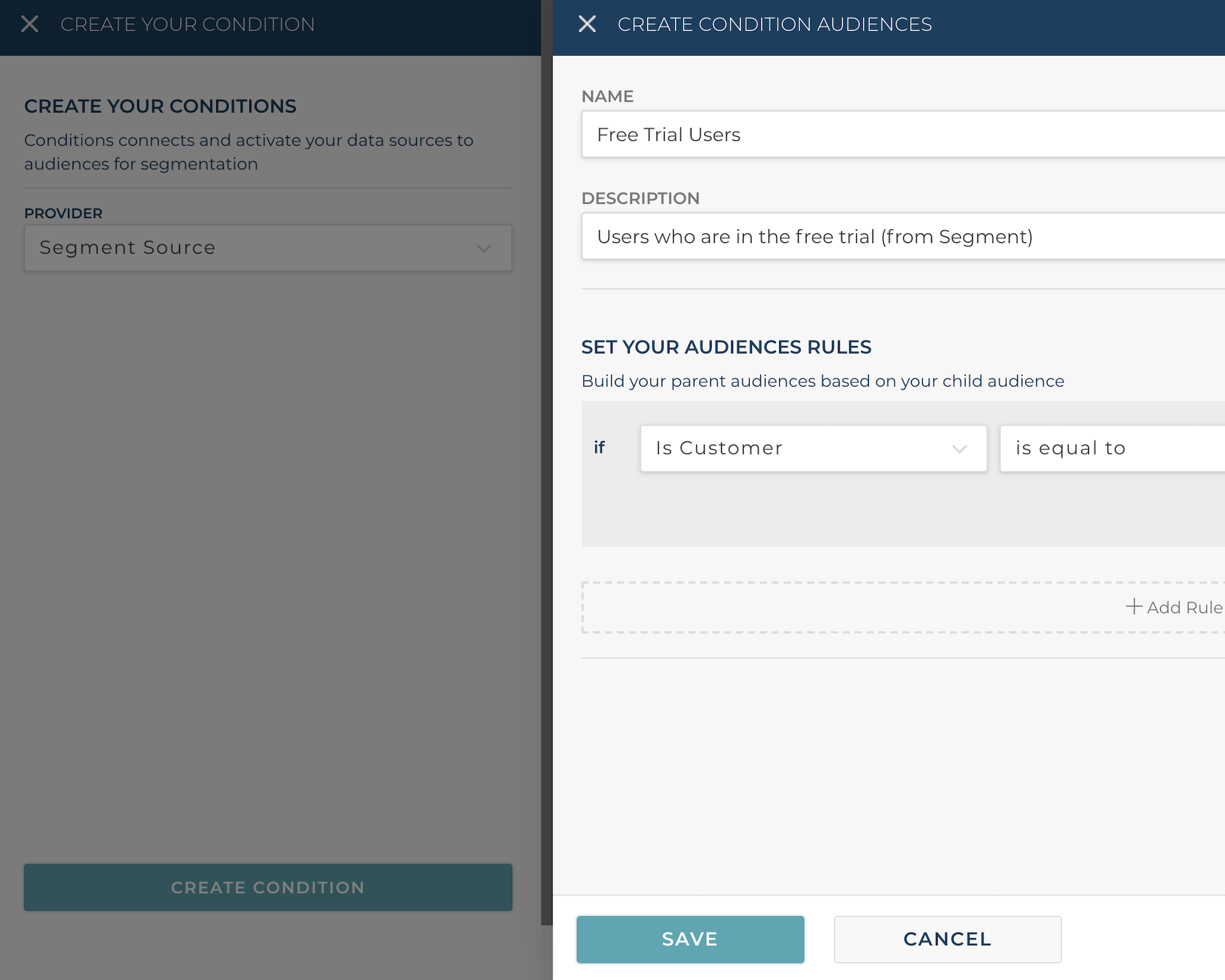Open the 'is equal to' operator dropdown

click(1112, 448)
